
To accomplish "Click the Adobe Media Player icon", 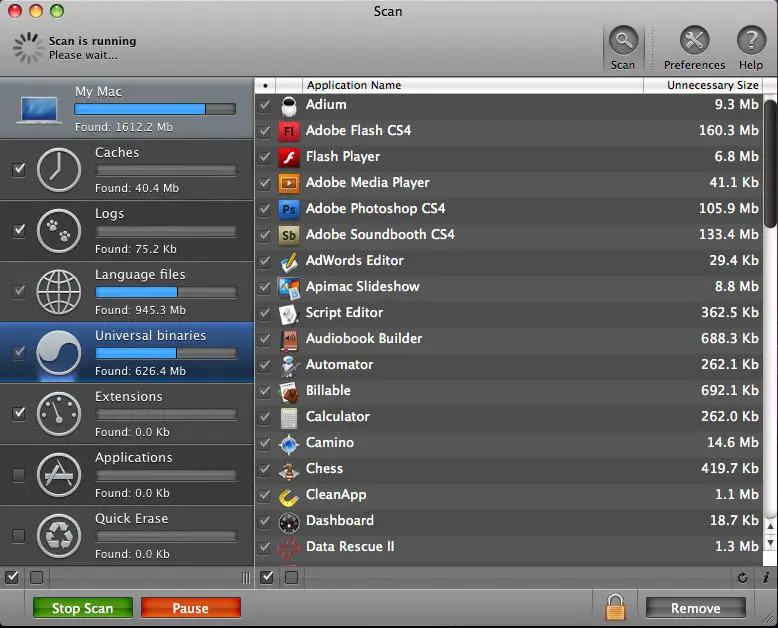I will (x=289, y=184).
